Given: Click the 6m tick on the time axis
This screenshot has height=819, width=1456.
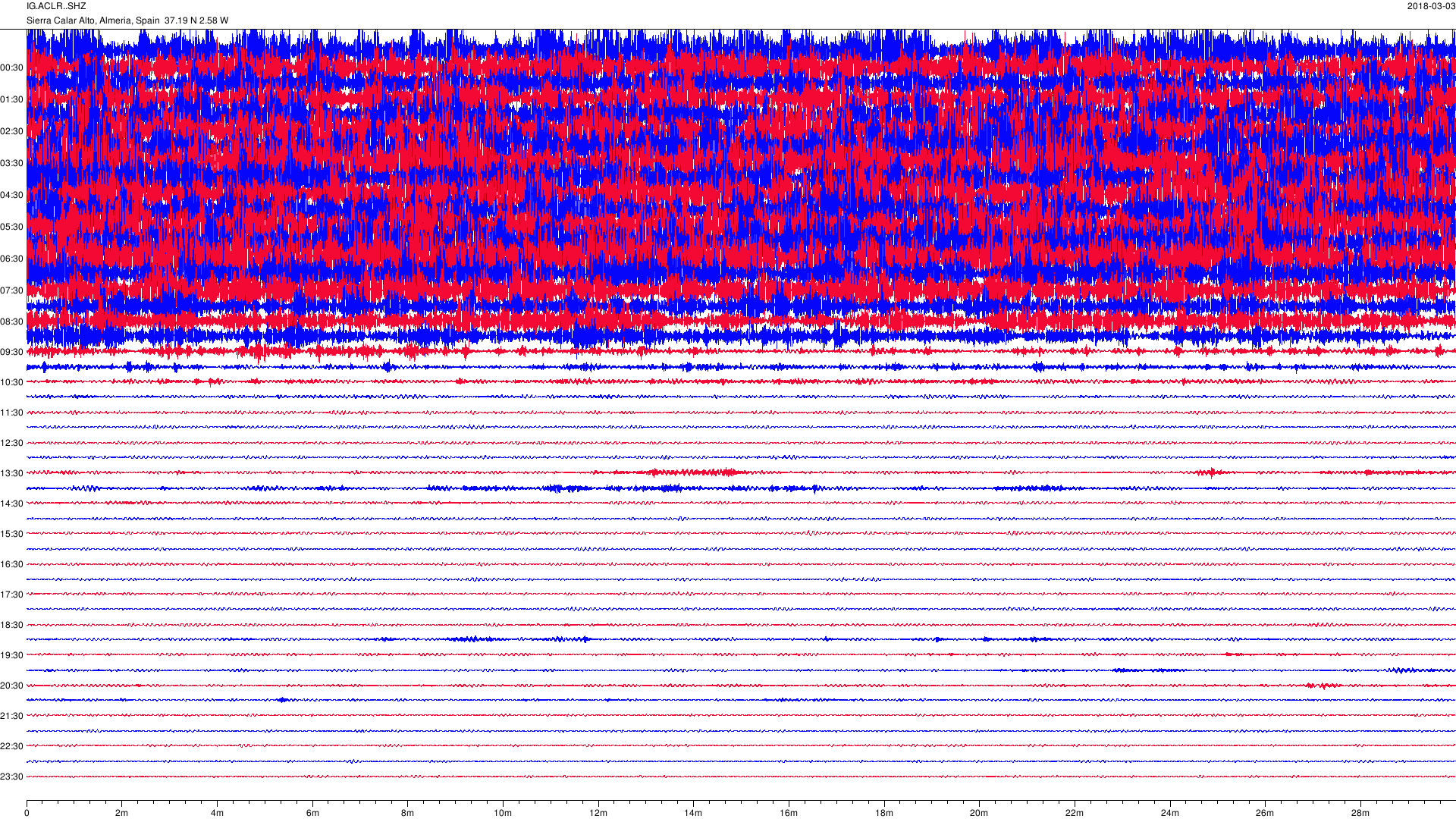Looking at the screenshot, I should [312, 814].
